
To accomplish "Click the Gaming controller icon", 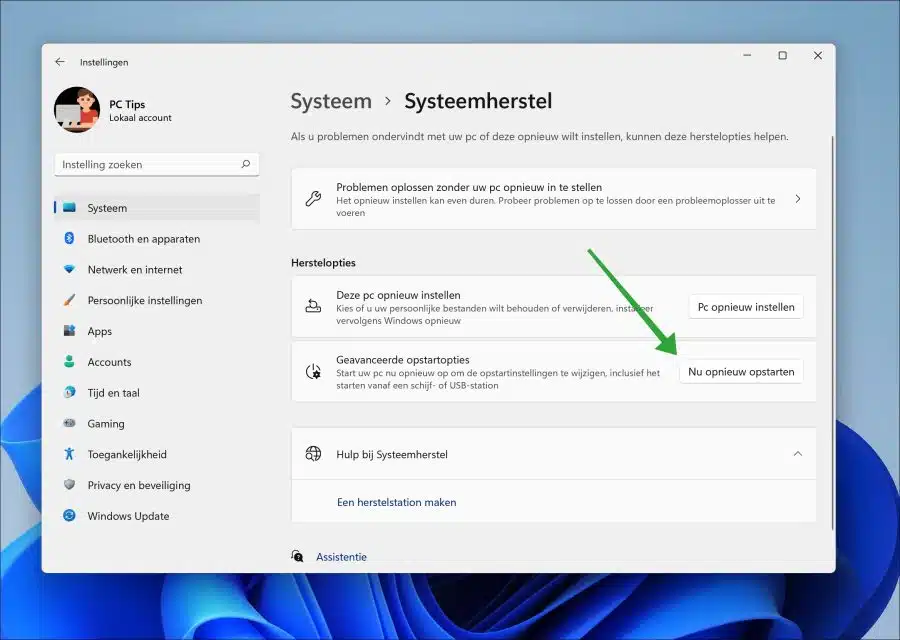I will pyautogui.click(x=69, y=423).
